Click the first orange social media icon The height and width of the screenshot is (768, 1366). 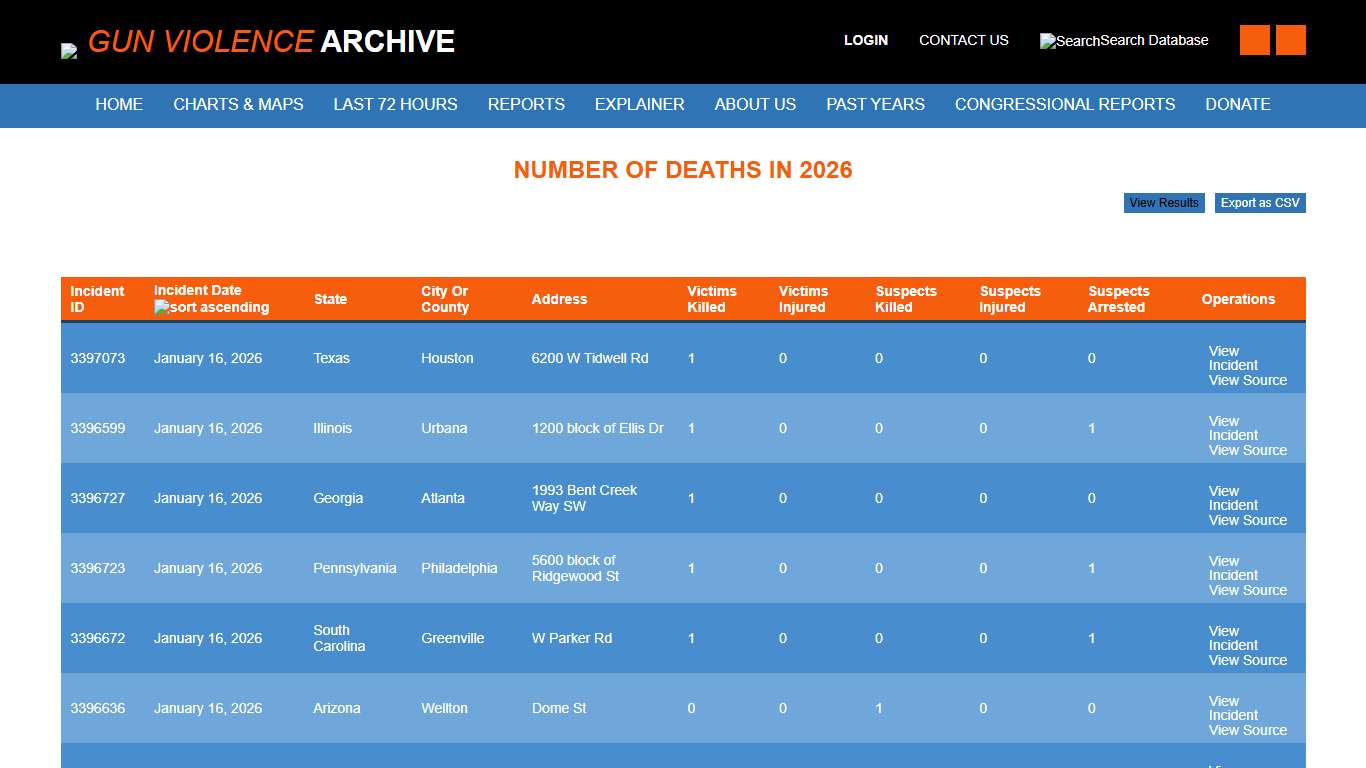(x=1254, y=40)
